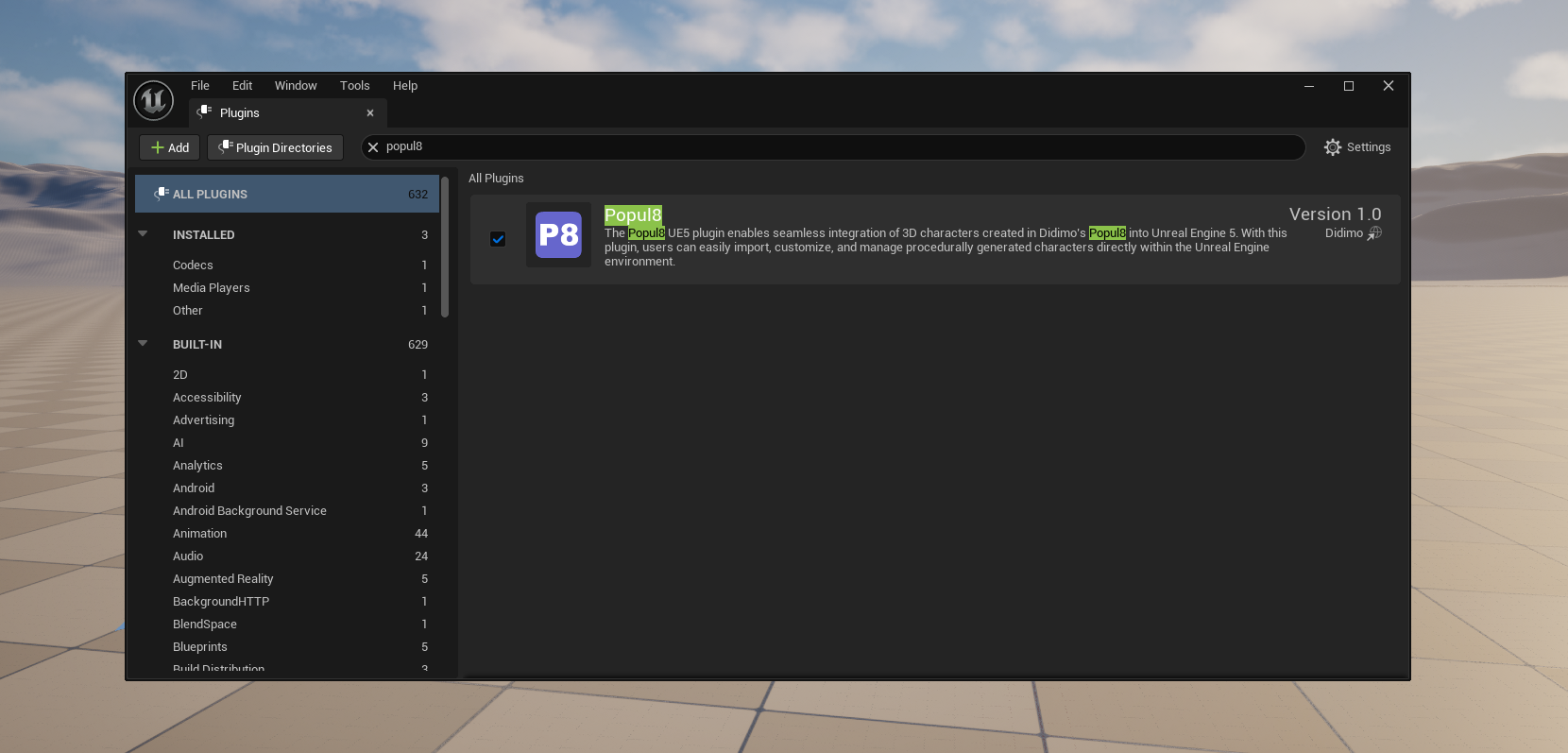Click the Didimo author link
The image size is (1568, 753).
tap(1343, 233)
